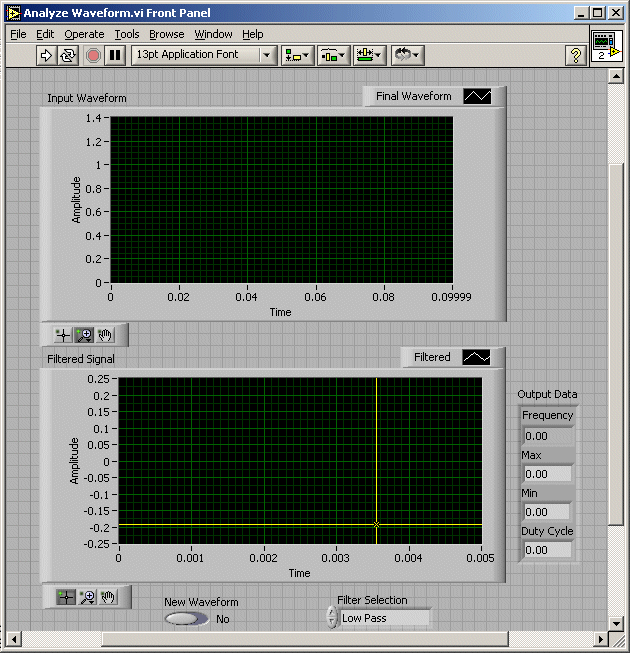Toggle the New Waveform switch
The width and height of the screenshot is (630, 653).
pyautogui.click(x=187, y=619)
